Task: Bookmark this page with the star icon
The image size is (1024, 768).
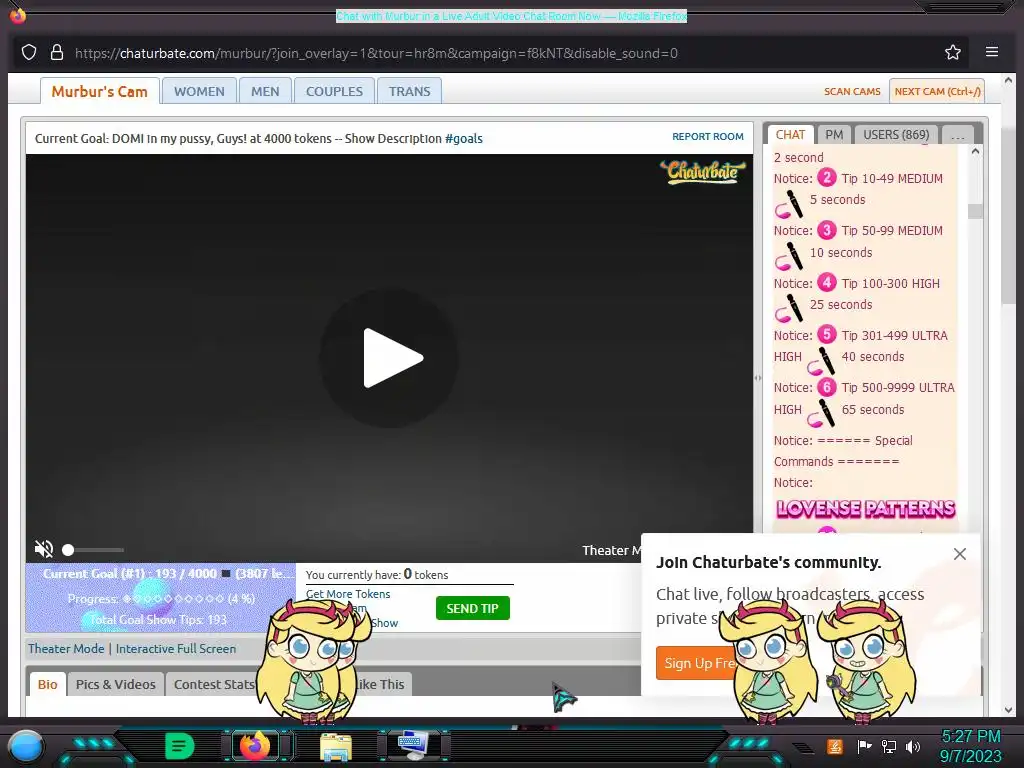Action: pyautogui.click(x=953, y=52)
